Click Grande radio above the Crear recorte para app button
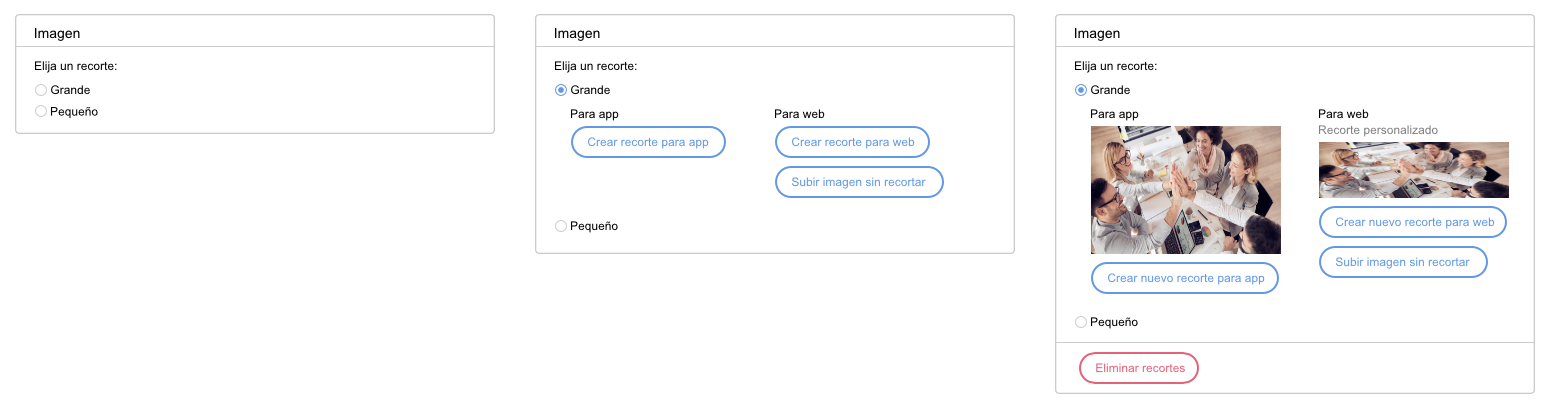The width and height of the screenshot is (1554, 420). point(561,90)
